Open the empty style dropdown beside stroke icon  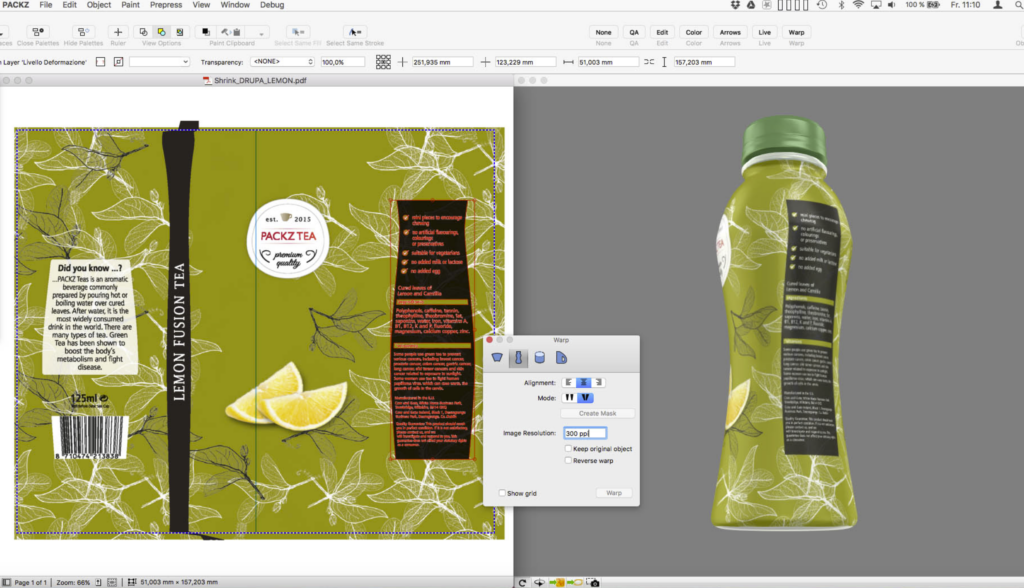tap(160, 62)
